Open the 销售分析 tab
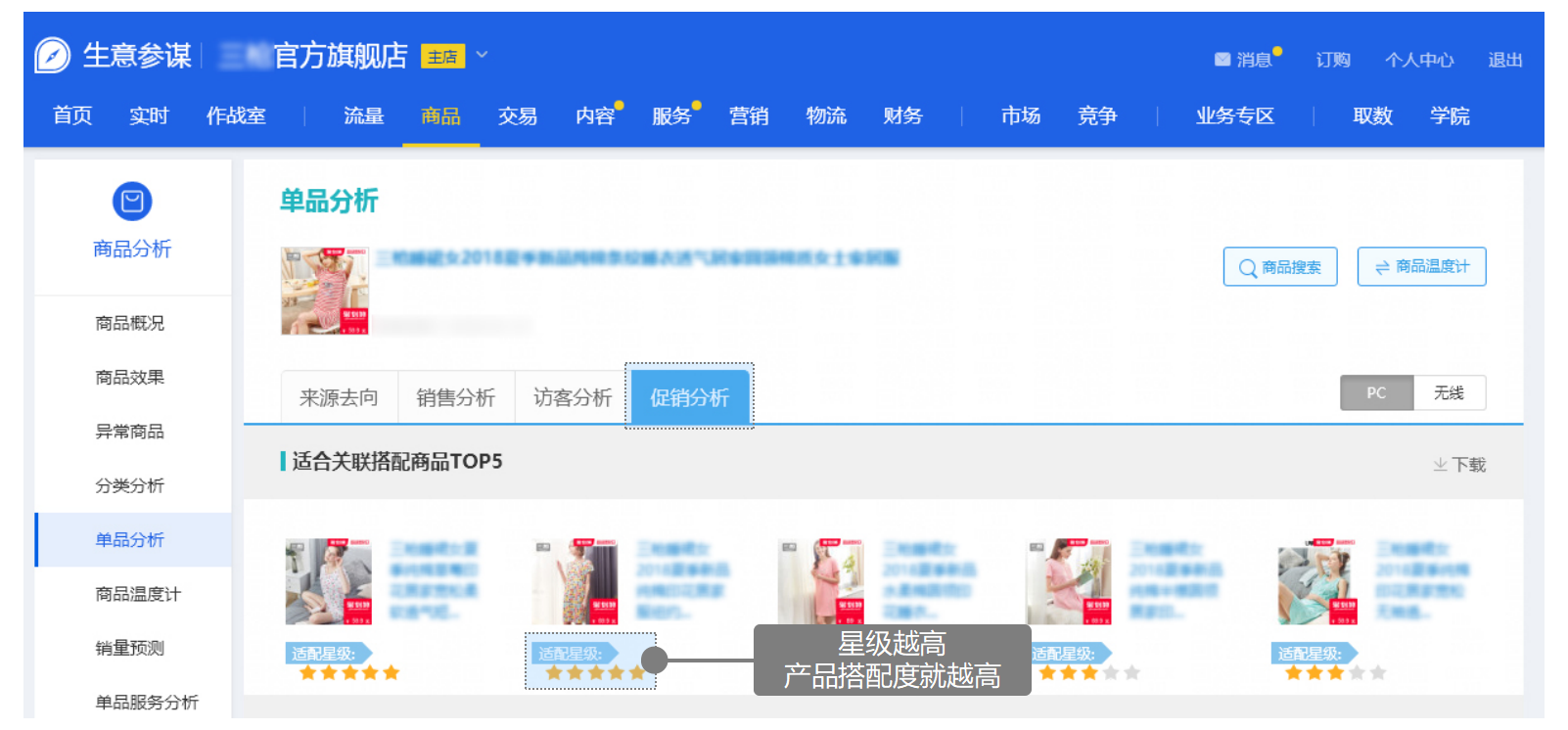1568x730 pixels. tap(456, 397)
